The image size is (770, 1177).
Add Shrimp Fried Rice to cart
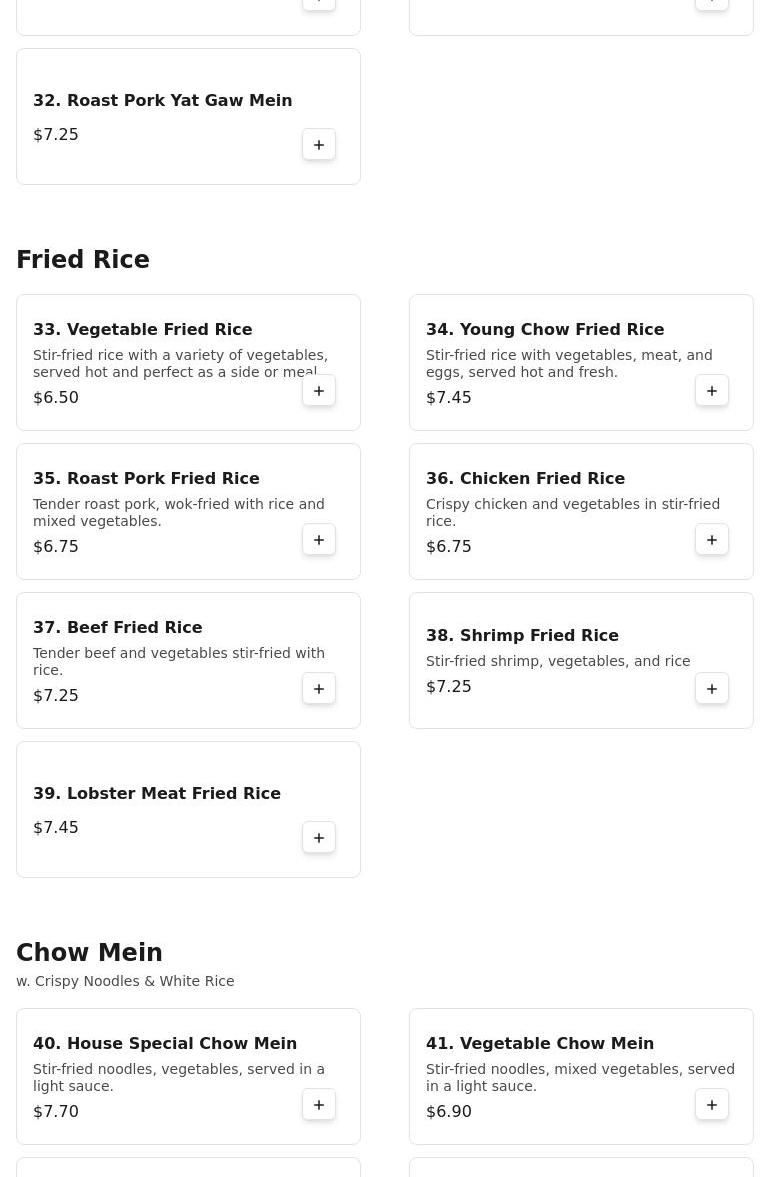pos(712,689)
